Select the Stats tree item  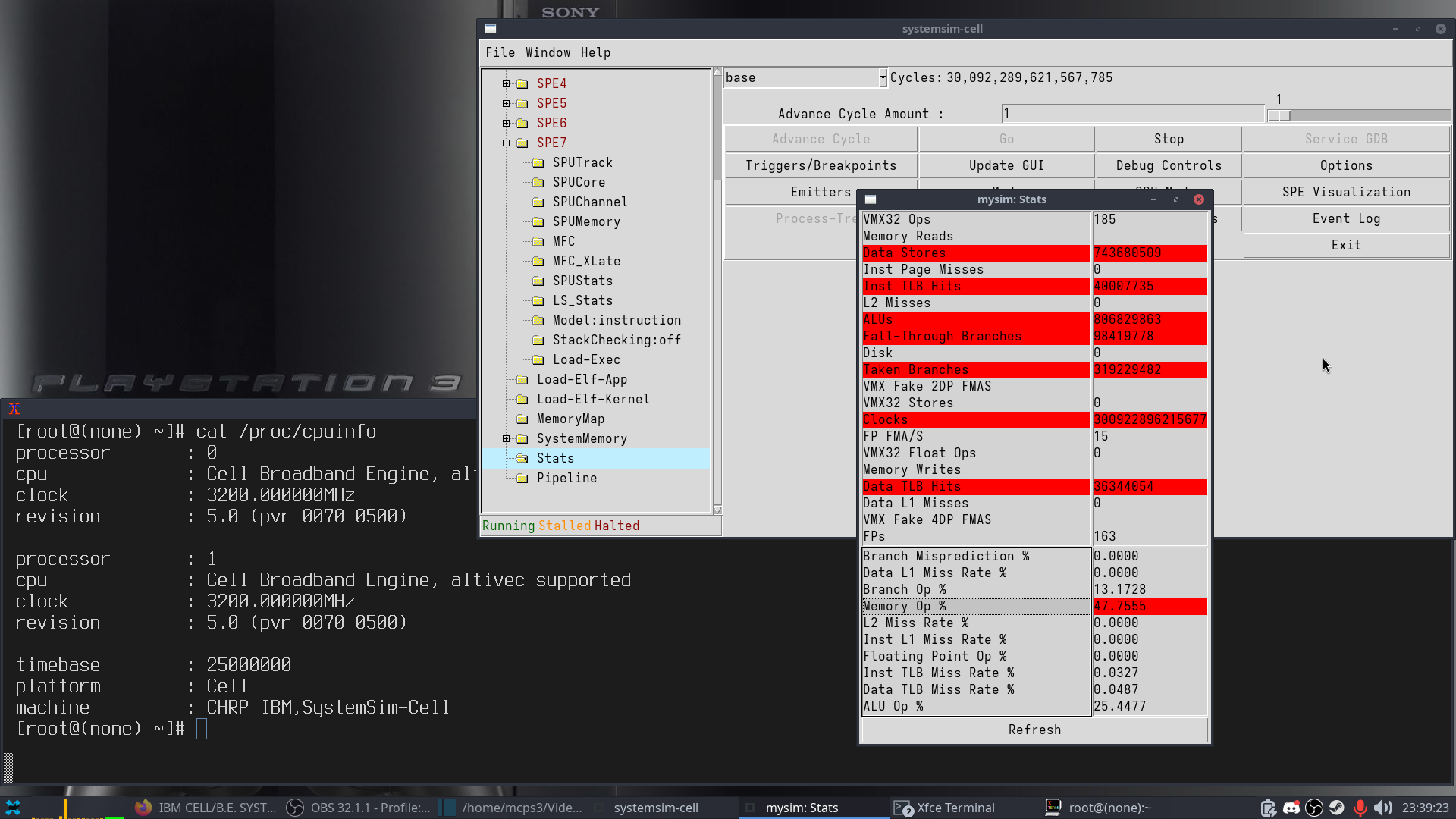[555, 458]
